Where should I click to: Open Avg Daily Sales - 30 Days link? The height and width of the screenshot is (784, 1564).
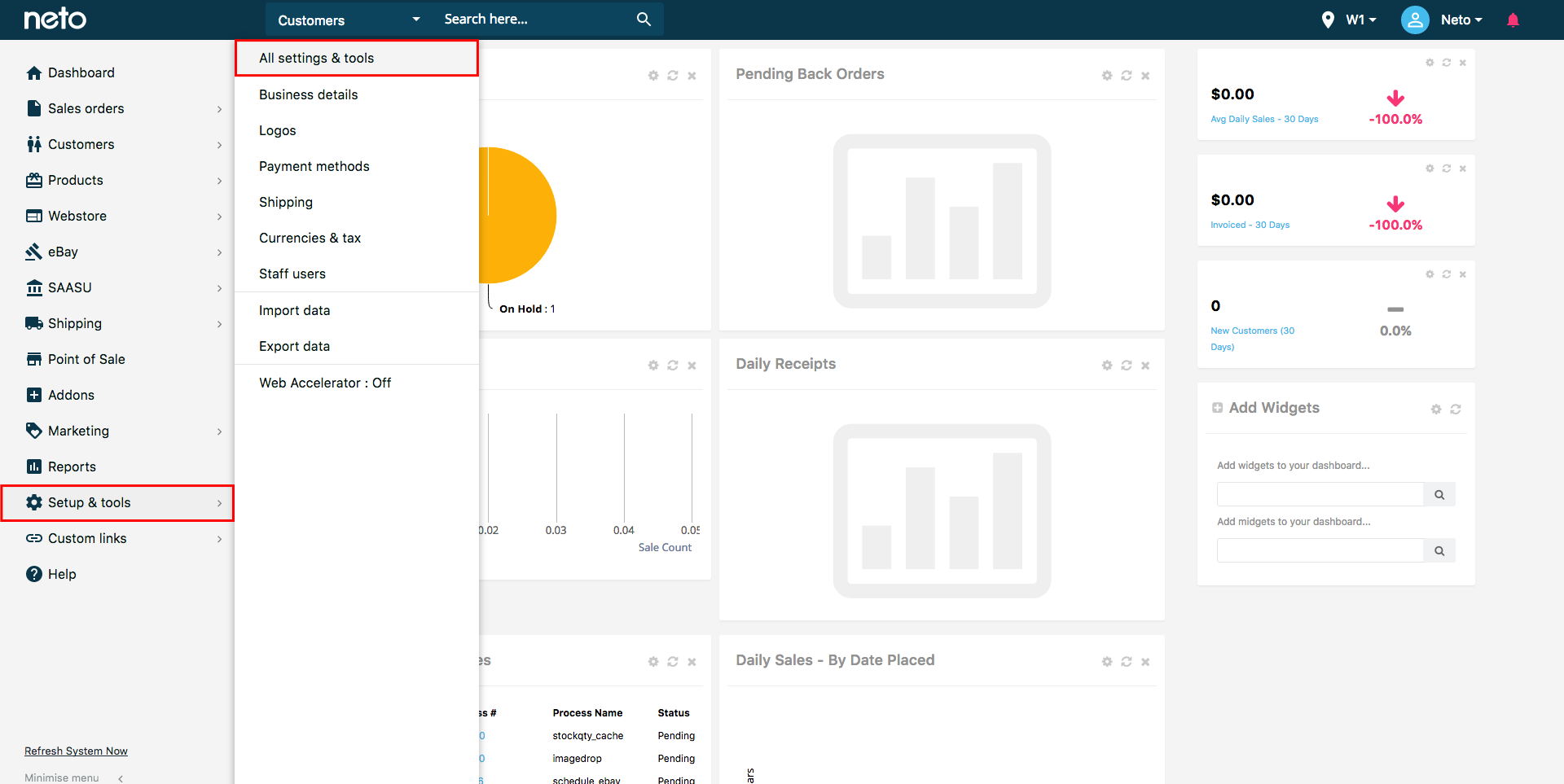point(1264,119)
